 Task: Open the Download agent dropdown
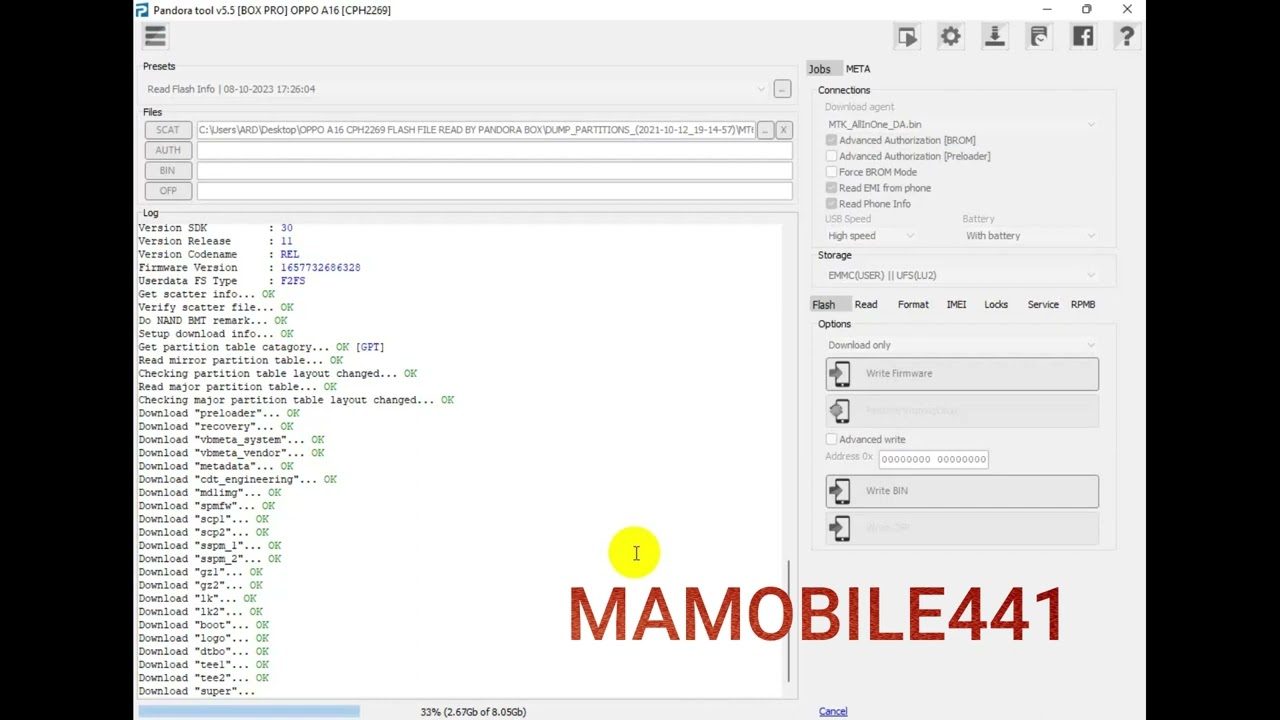(961, 124)
